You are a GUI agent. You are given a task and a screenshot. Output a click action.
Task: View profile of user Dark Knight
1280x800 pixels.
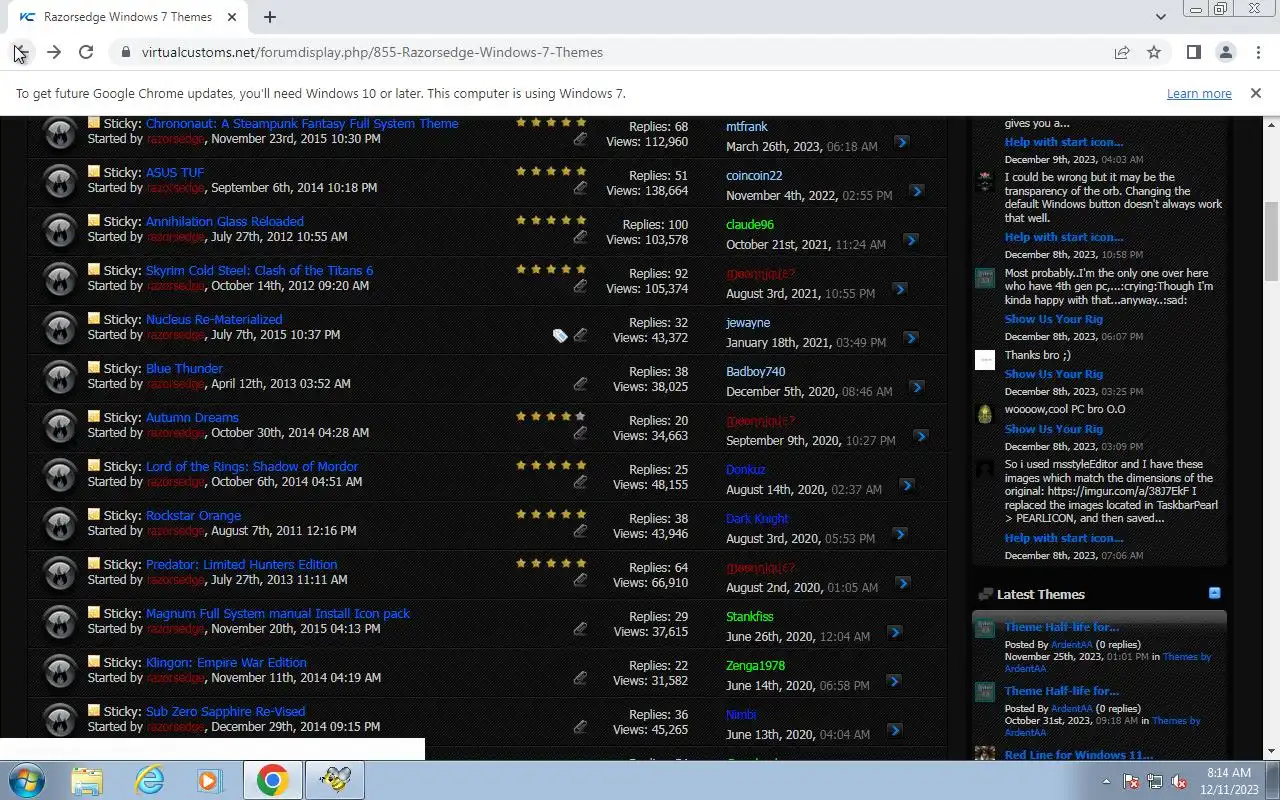pyautogui.click(x=757, y=519)
